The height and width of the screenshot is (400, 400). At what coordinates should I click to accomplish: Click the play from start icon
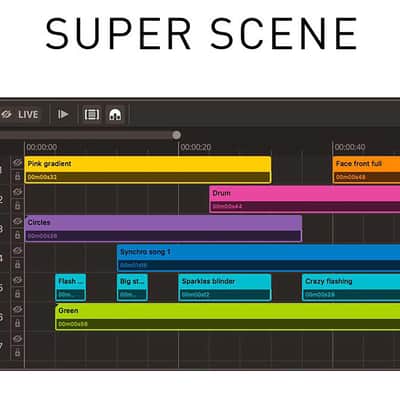click(x=63, y=115)
